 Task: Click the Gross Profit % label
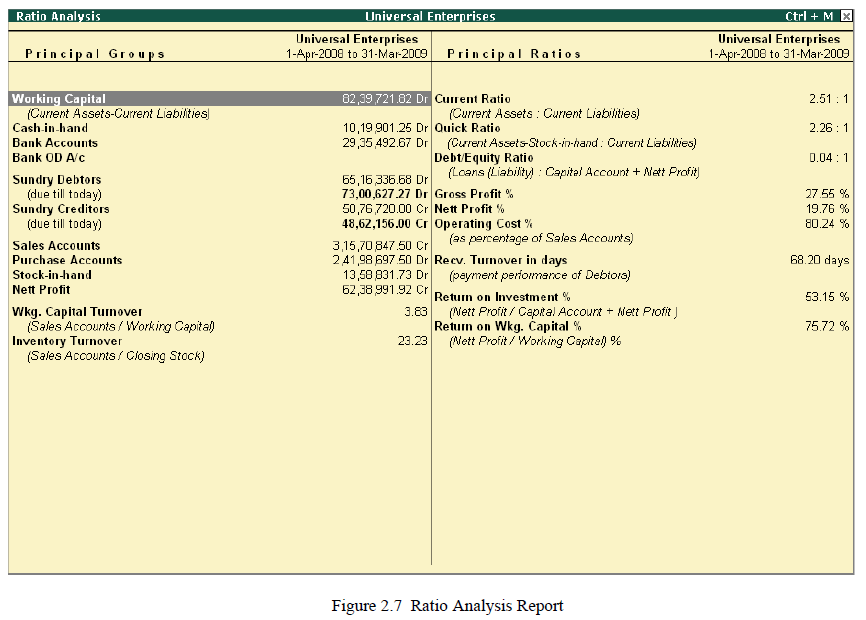(474, 194)
